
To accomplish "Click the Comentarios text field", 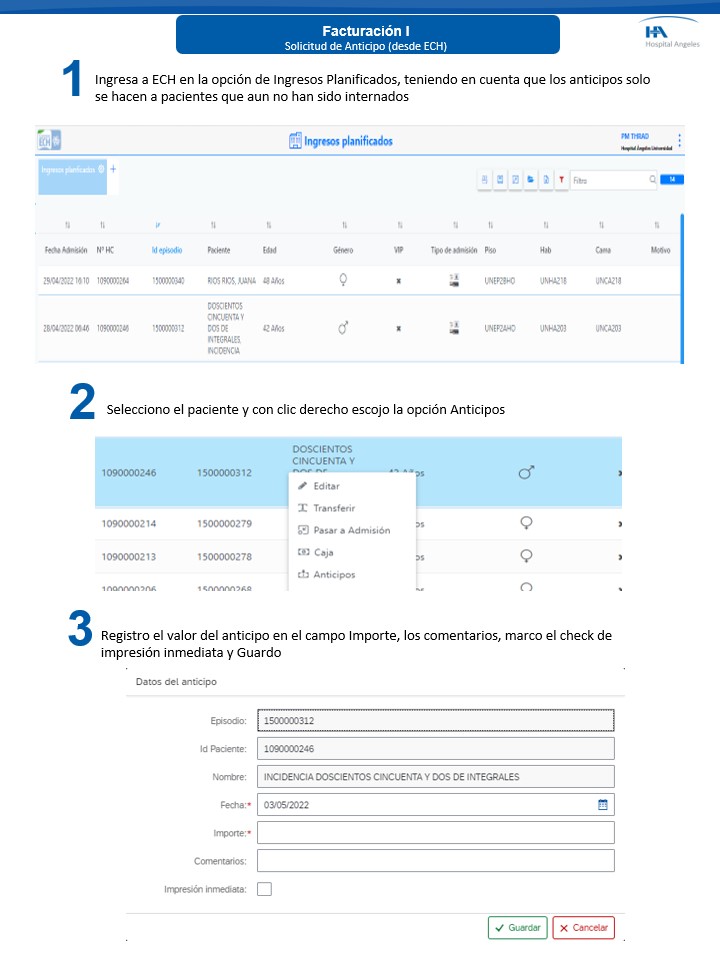I will coord(435,861).
